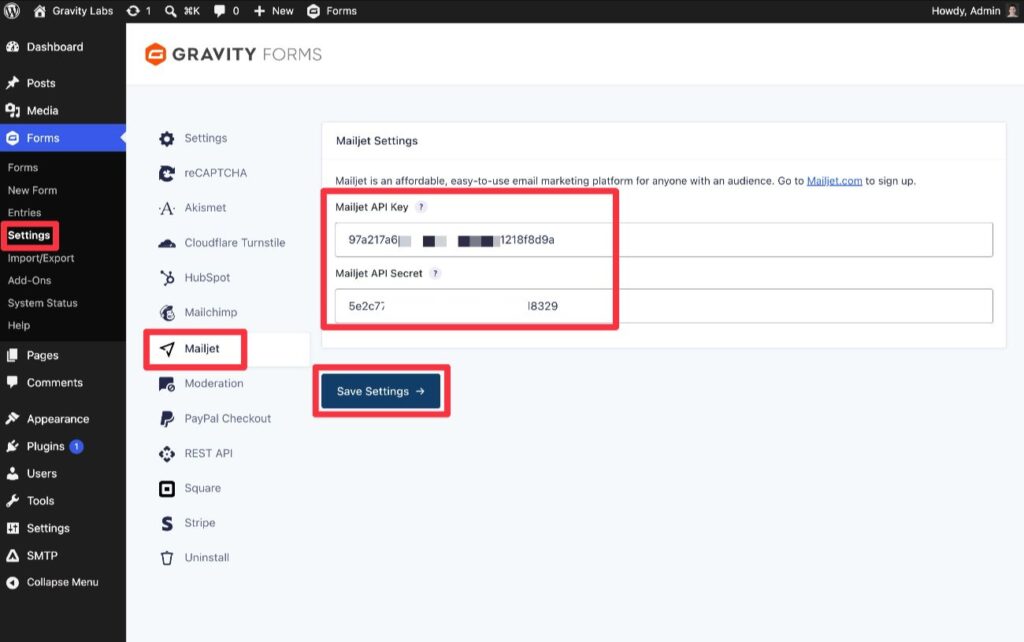Open New Form submenu link

click(33, 190)
